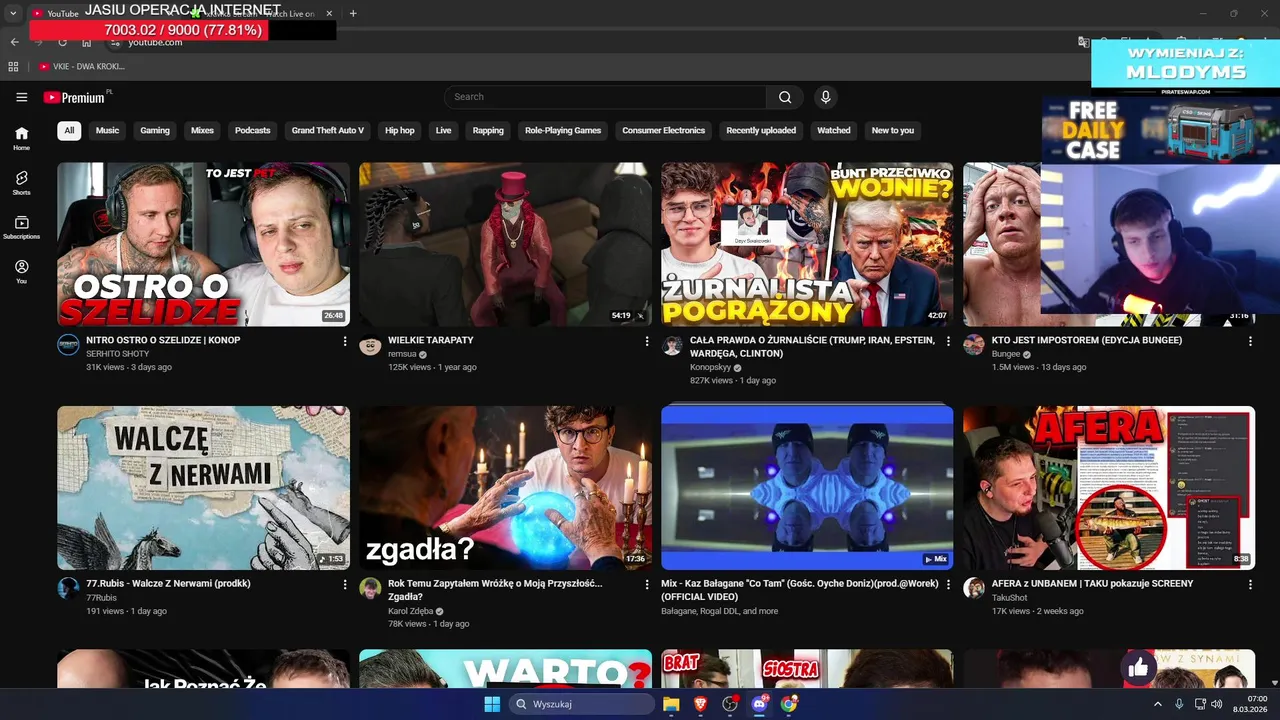Open the Windows Start menu
Viewport: 1280px width, 720px height.
pyautogui.click(x=492, y=704)
